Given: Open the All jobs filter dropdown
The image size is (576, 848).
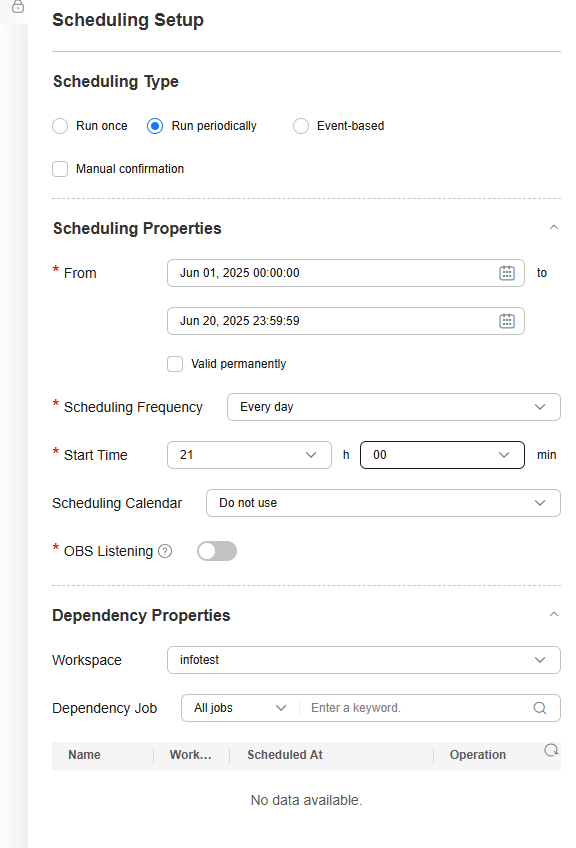Looking at the screenshot, I should [240, 708].
